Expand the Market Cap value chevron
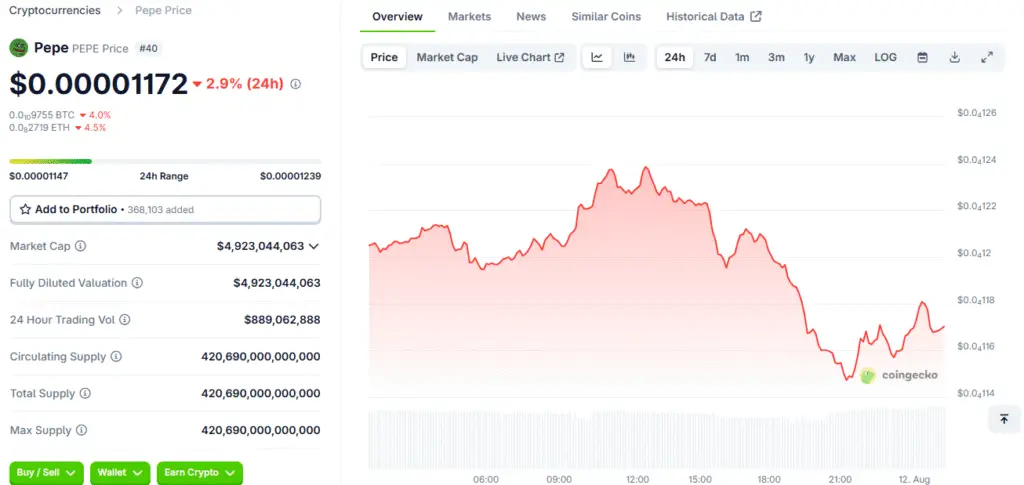This screenshot has width=1024, height=485. pyautogui.click(x=313, y=247)
